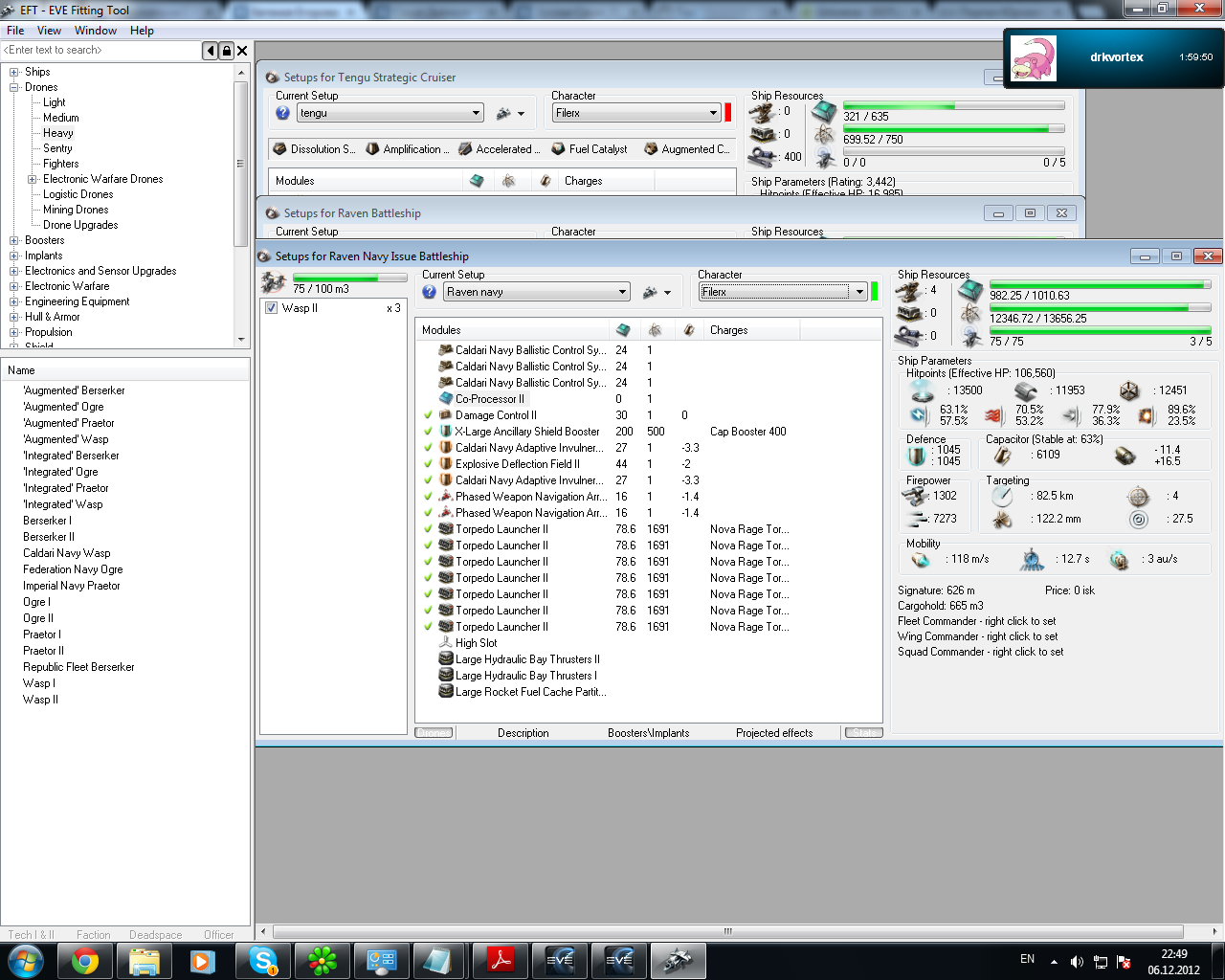The width and height of the screenshot is (1225, 980).
Task: Select Caldari Navy Wasp in the item list
Action: (67, 553)
